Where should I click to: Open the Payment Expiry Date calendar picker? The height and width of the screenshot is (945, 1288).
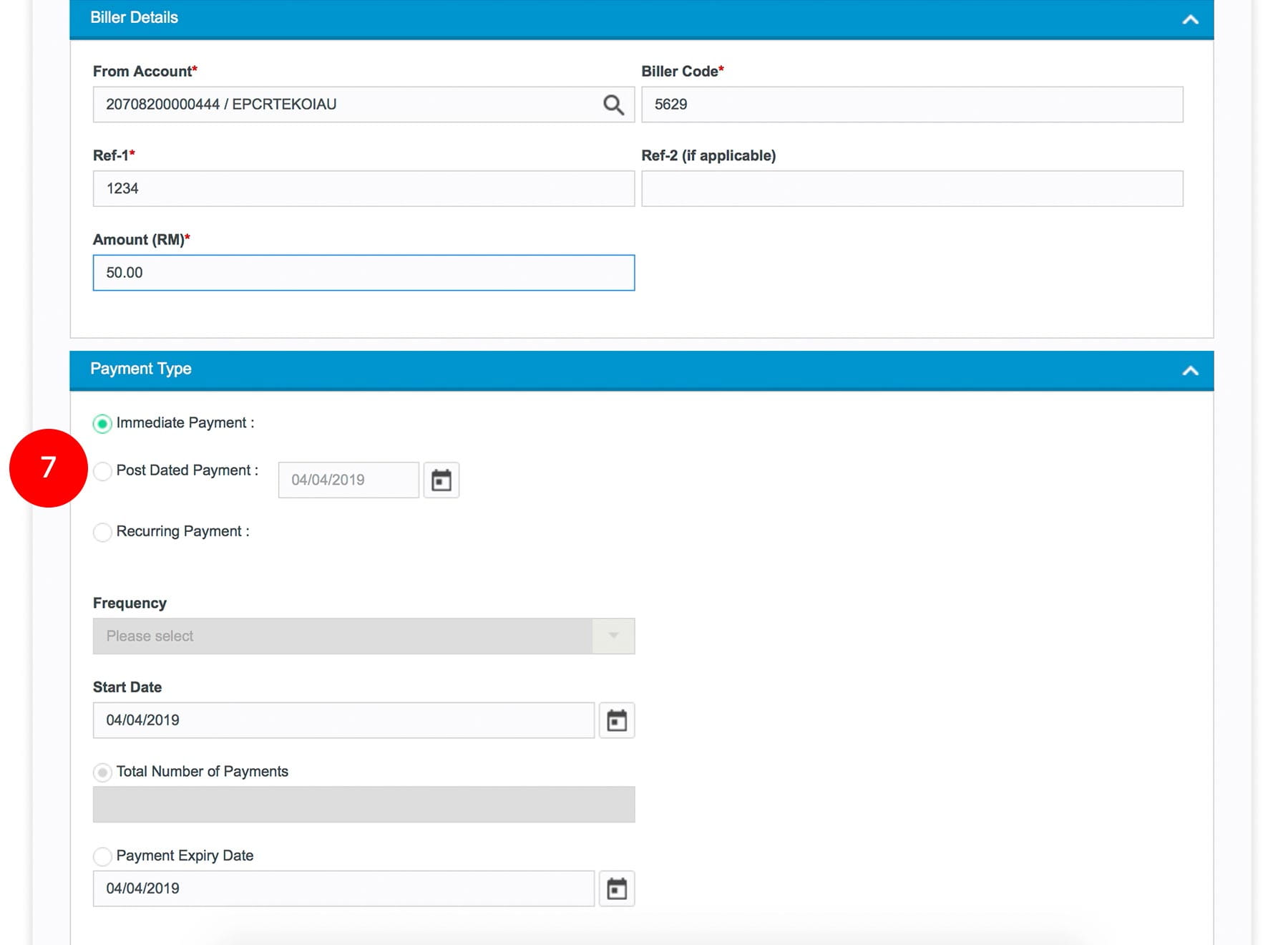click(616, 888)
